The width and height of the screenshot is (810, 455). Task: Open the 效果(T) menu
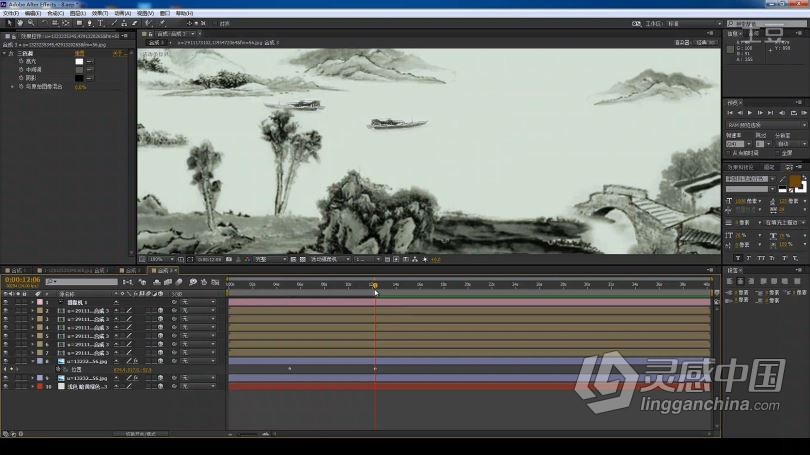[100, 13]
